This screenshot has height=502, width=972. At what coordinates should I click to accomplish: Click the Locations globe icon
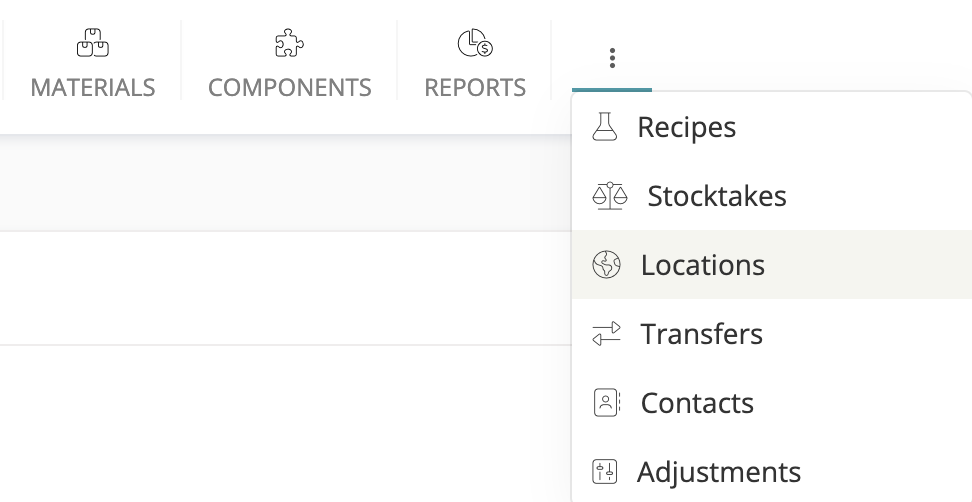pos(606,265)
